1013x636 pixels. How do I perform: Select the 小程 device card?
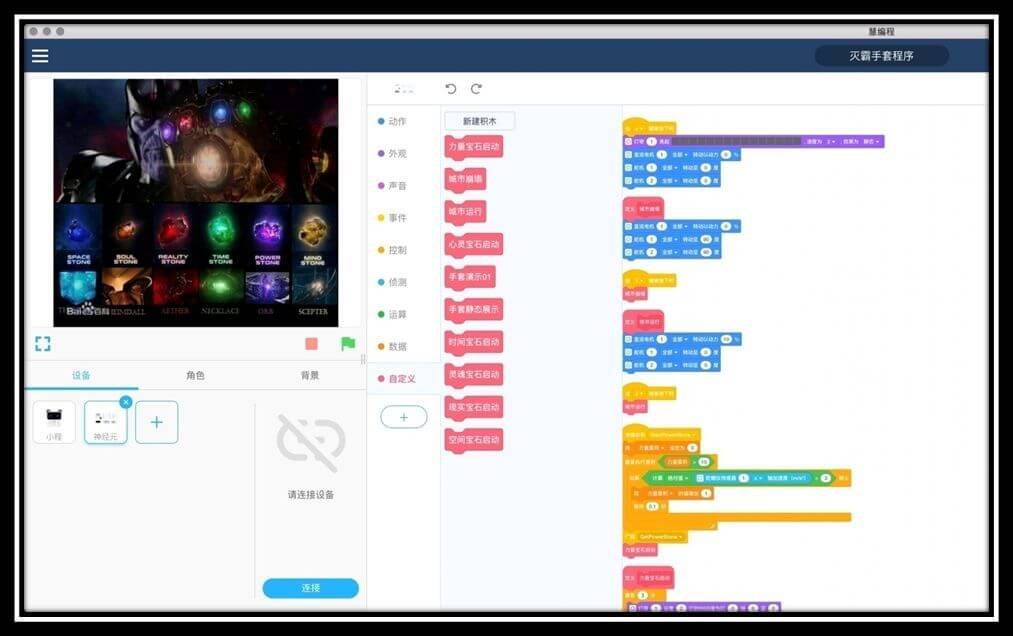coord(54,423)
